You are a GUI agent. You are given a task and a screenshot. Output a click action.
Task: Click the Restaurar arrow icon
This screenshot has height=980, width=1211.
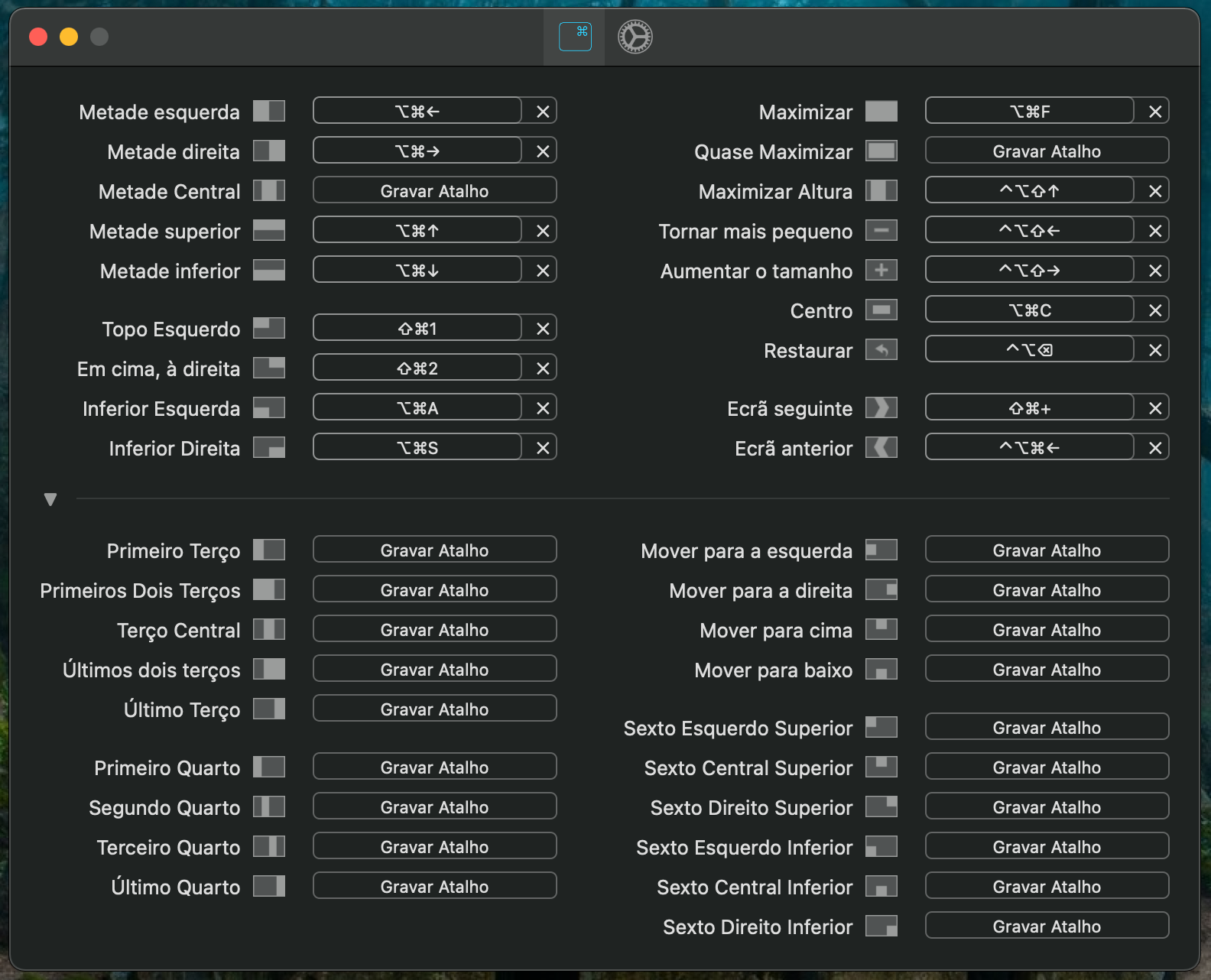[x=881, y=350]
